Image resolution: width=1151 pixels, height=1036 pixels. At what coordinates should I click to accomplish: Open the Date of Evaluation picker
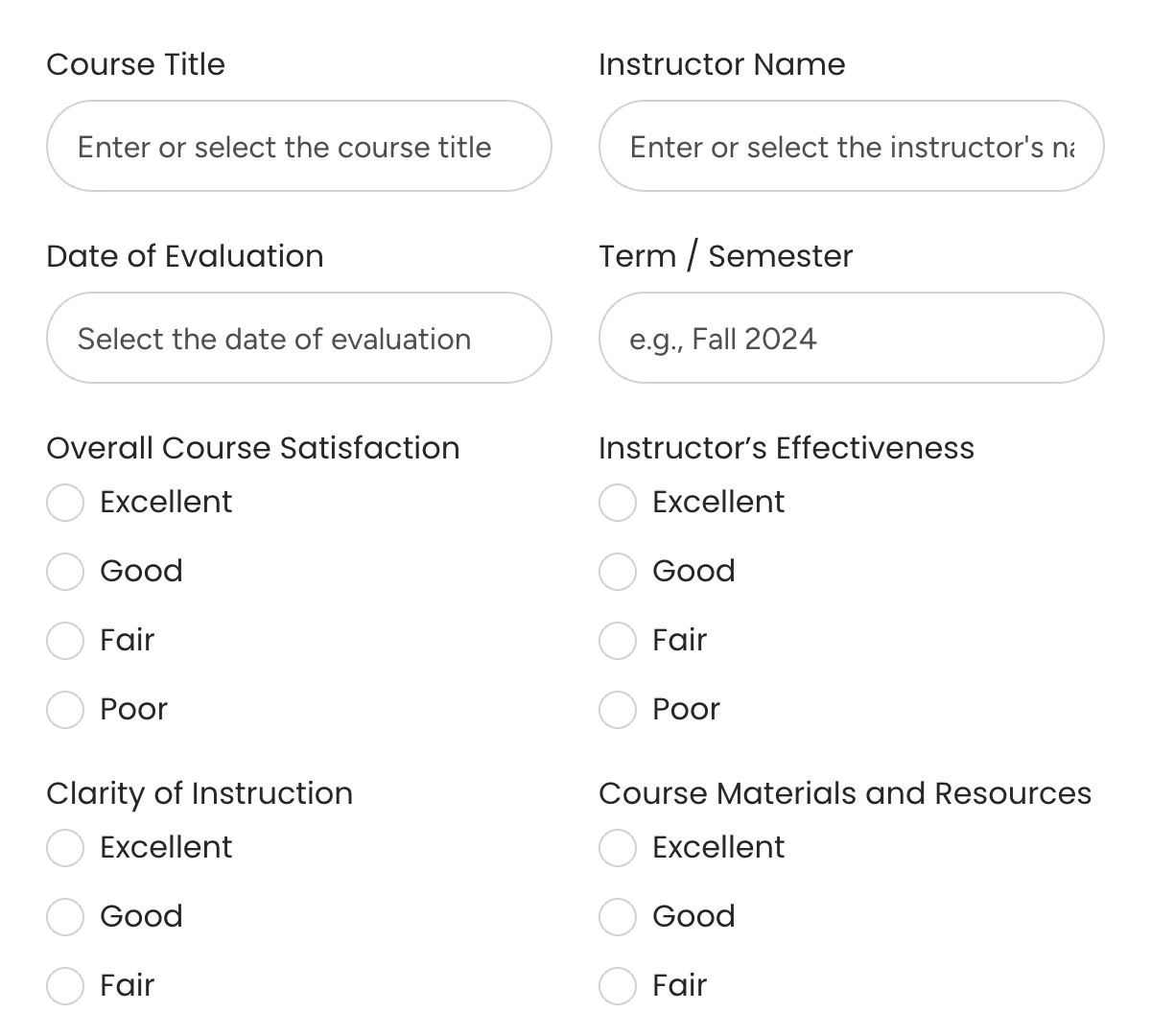tap(298, 338)
